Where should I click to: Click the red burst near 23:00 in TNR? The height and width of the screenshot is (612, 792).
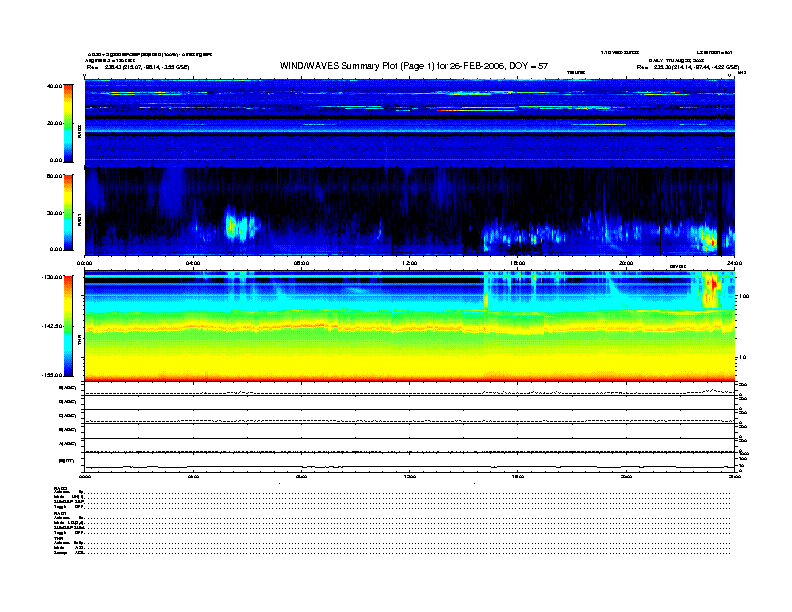(712, 285)
